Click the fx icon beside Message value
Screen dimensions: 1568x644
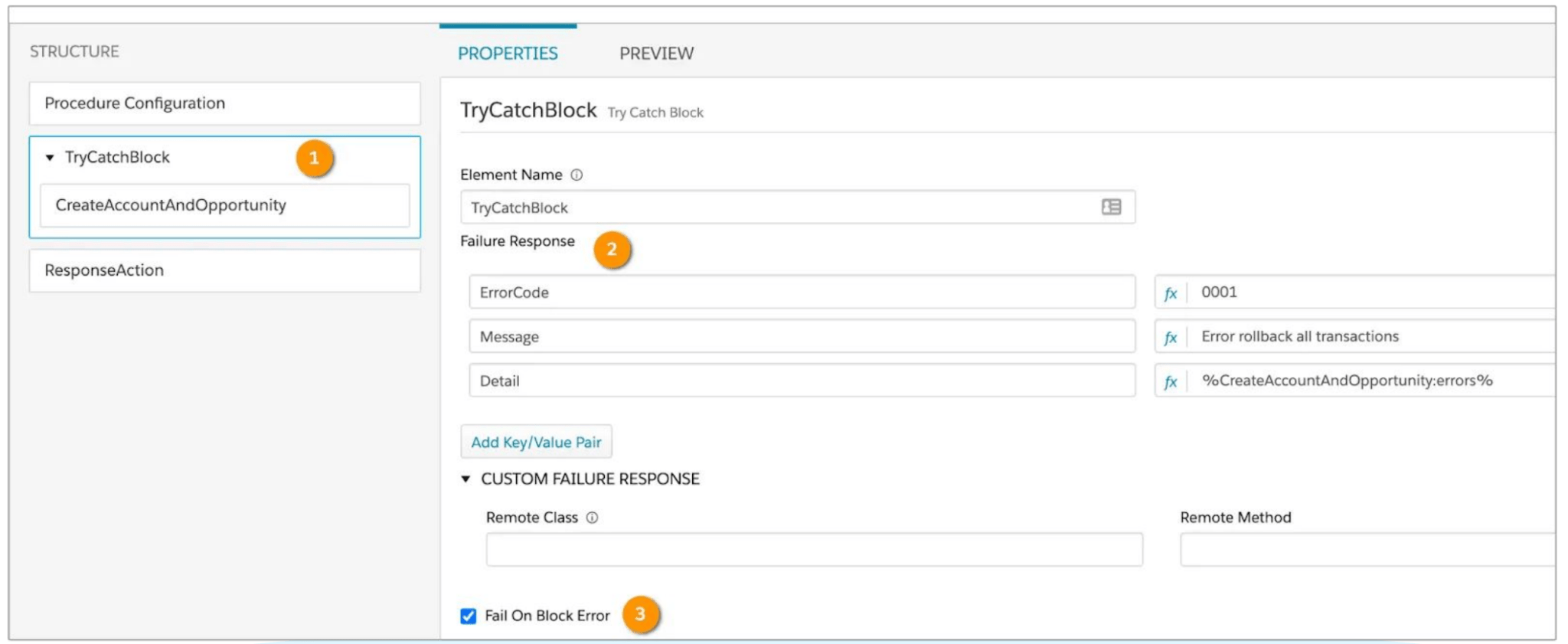pyautogui.click(x=1170, y=338)
